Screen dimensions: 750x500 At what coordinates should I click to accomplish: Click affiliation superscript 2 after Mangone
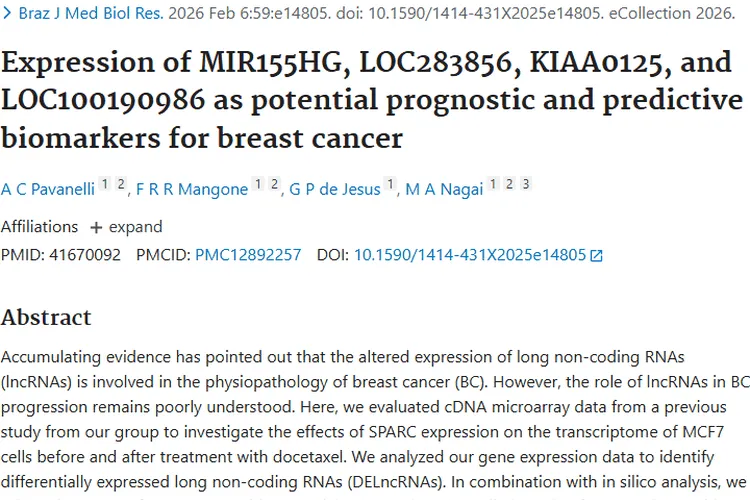point(274,185)
